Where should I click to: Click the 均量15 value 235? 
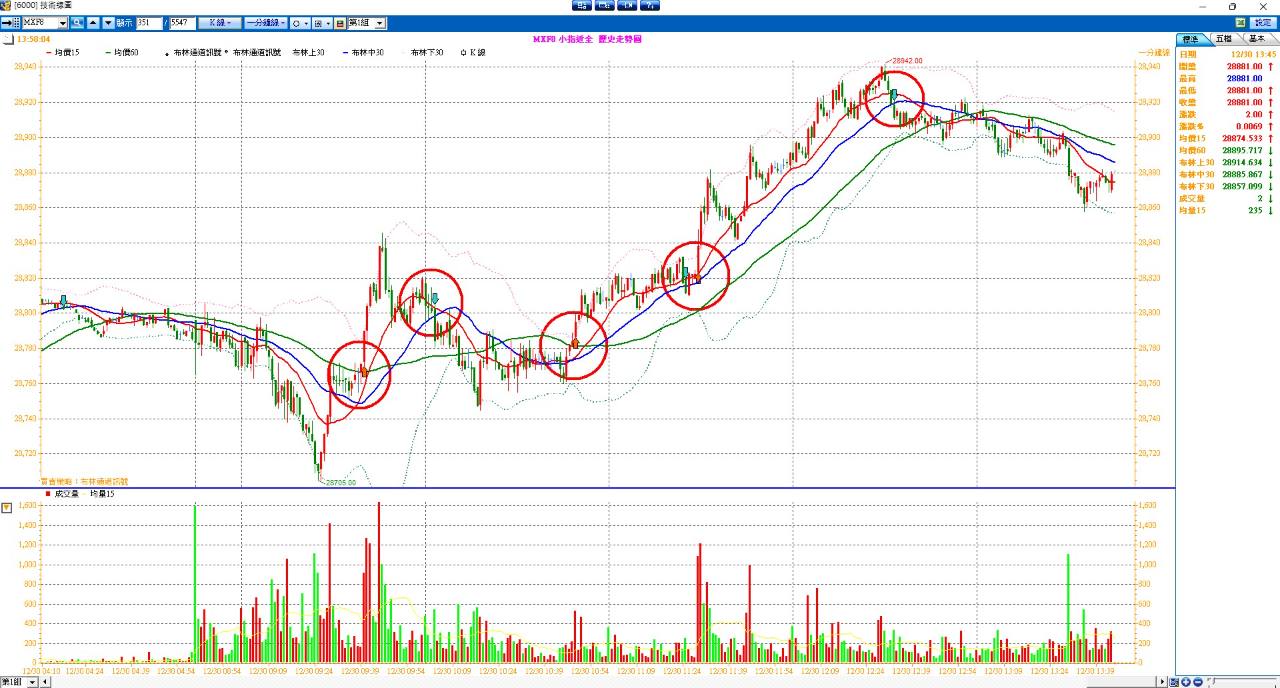(x=1254, y=210)
